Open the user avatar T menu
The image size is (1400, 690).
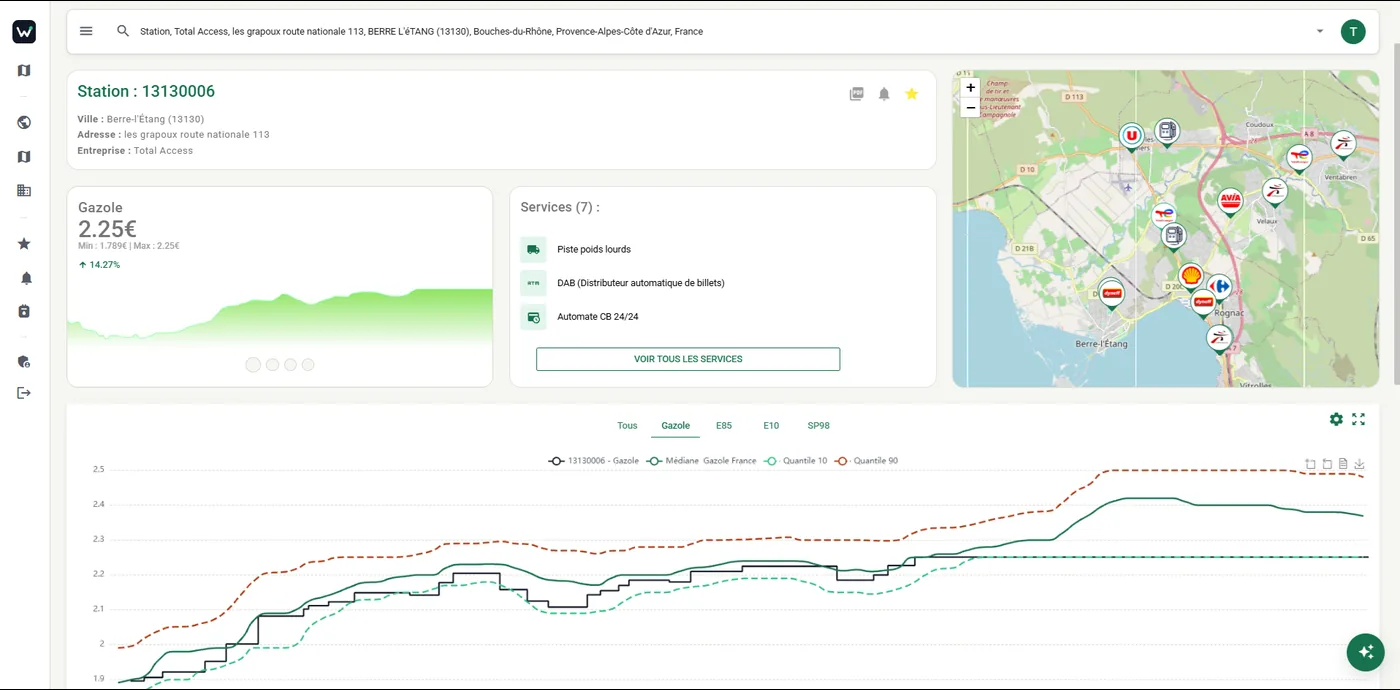pyautogui.click(x=1353, y=31)
